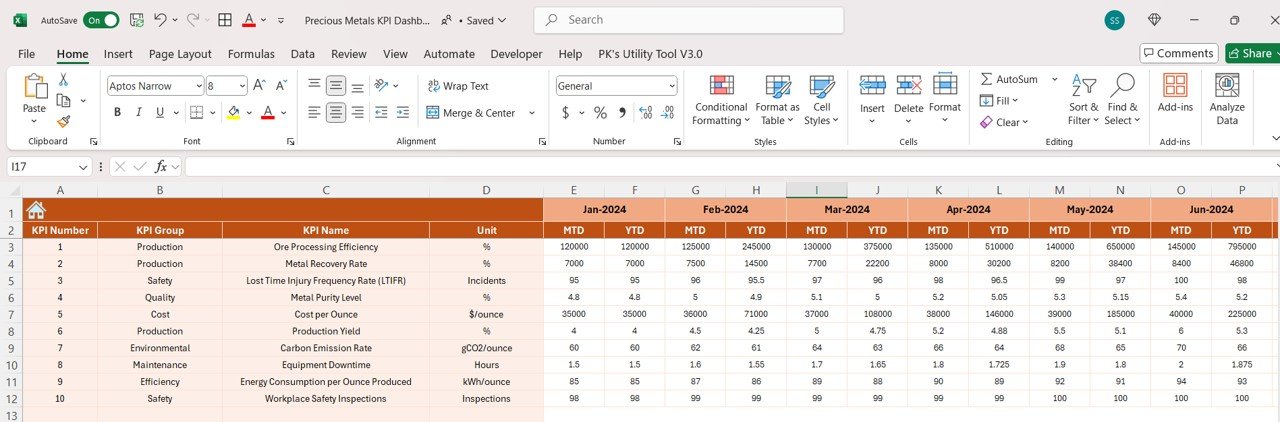Click the AutoSum button
Viewport: 1280px width, 422px height.
pyautogui.click(x=1011, y=79)
